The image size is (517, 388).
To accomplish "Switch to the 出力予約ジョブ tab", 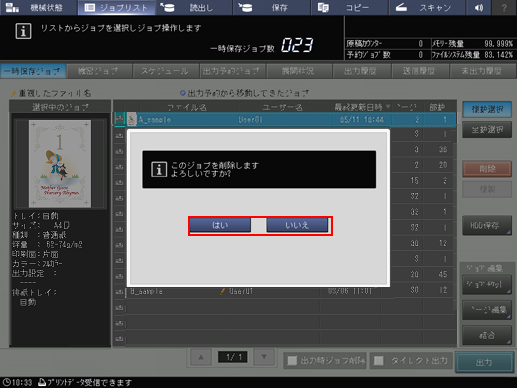I will [232, 71].
